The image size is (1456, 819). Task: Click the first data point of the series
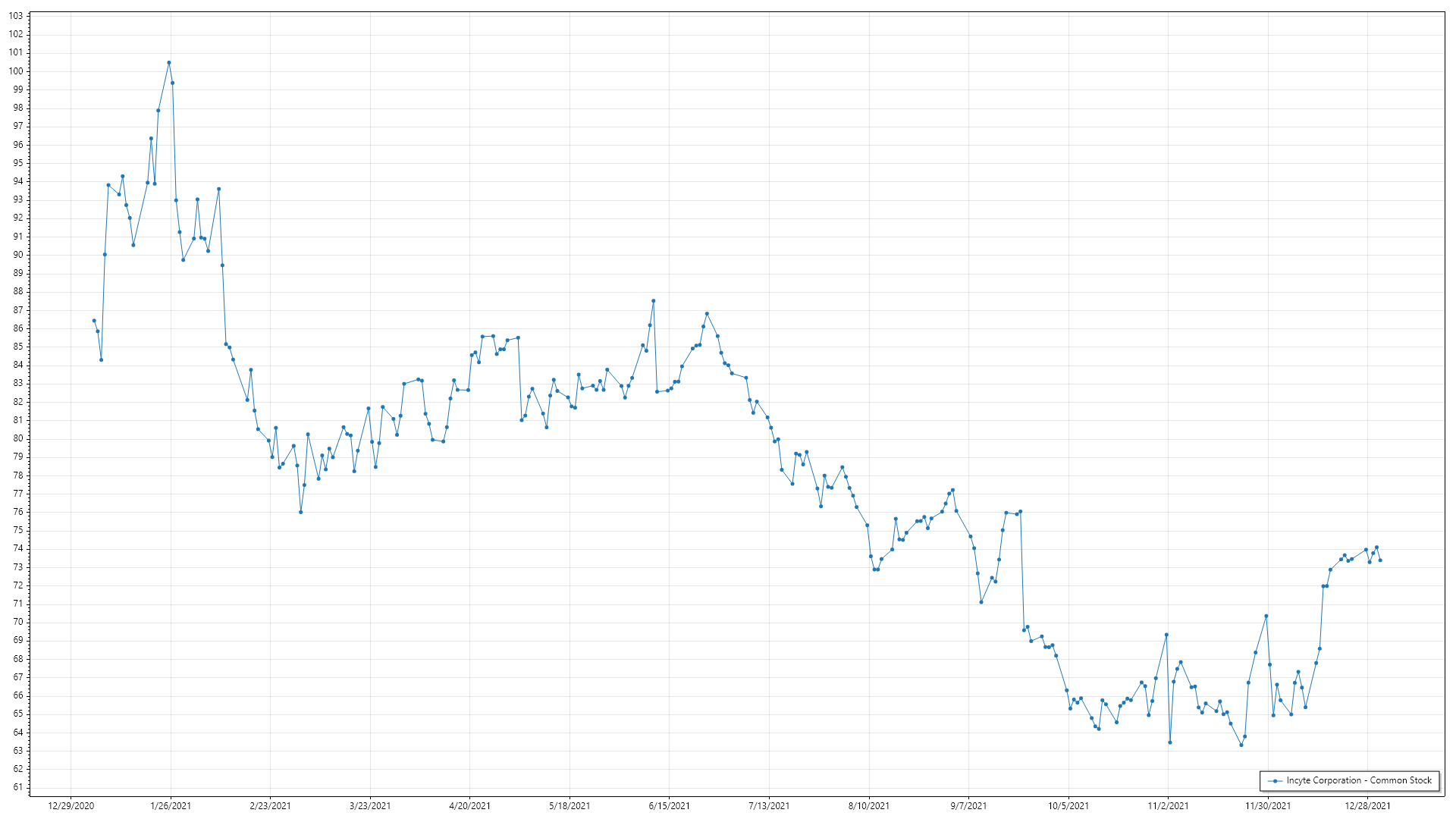tap(94, 321)
